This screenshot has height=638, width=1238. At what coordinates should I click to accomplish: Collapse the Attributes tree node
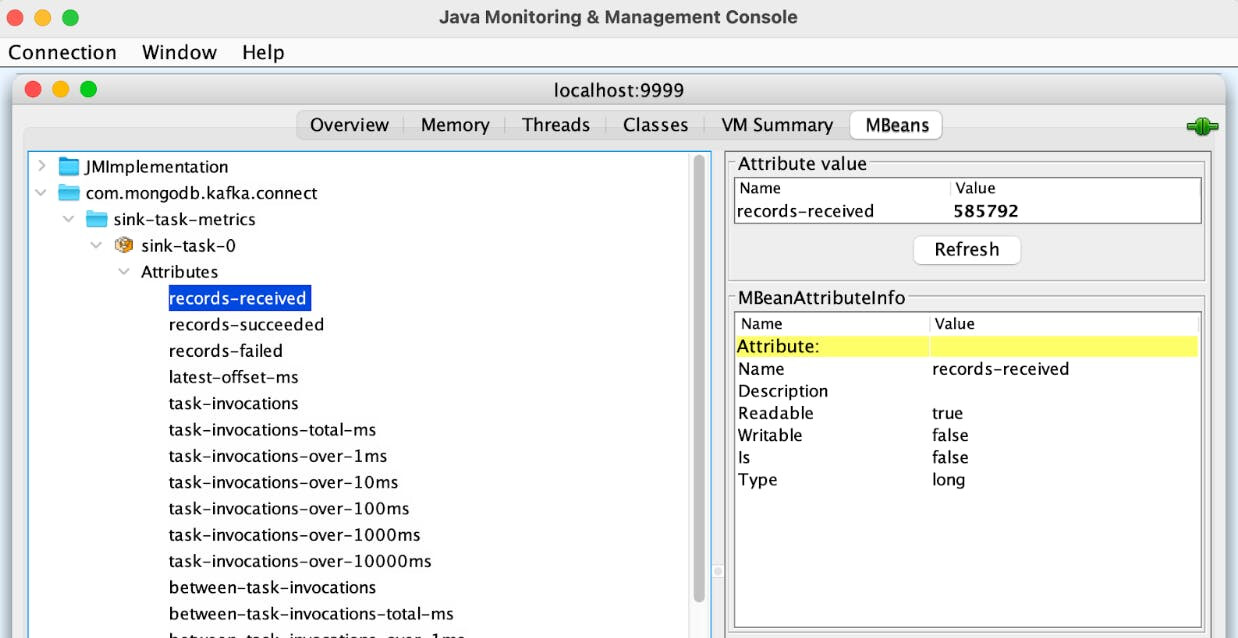[123, 272]
